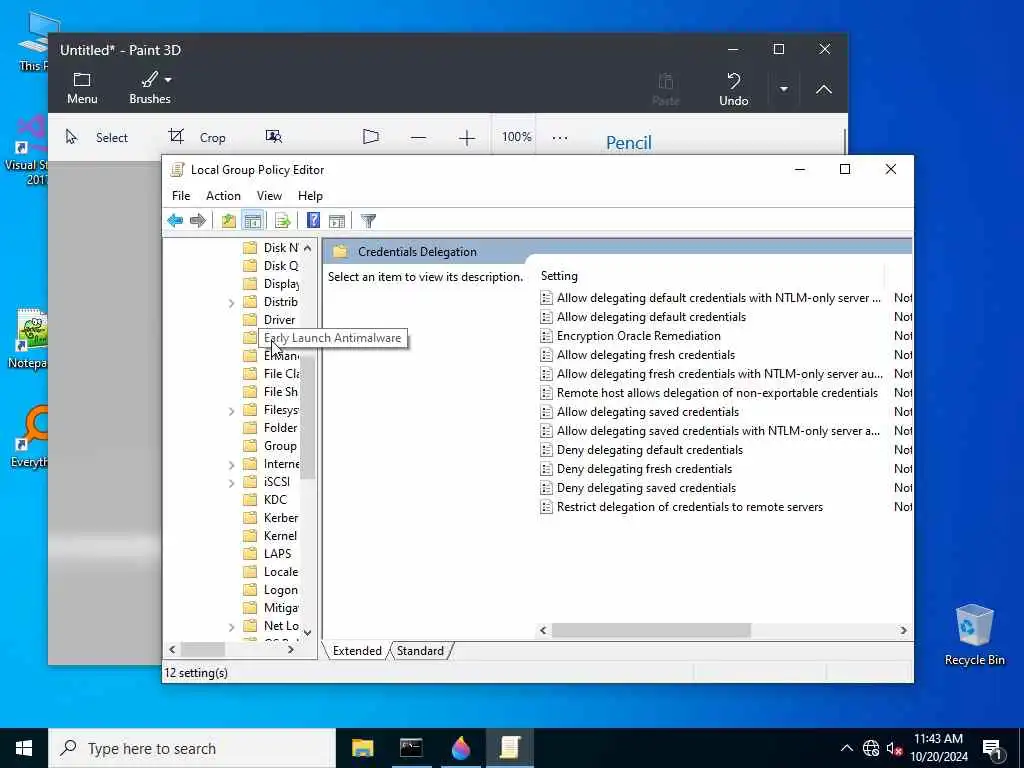This screenshot has height=768, width=1024.
Task: Select the Logon tree folder
Action: [x=281, y=590]
